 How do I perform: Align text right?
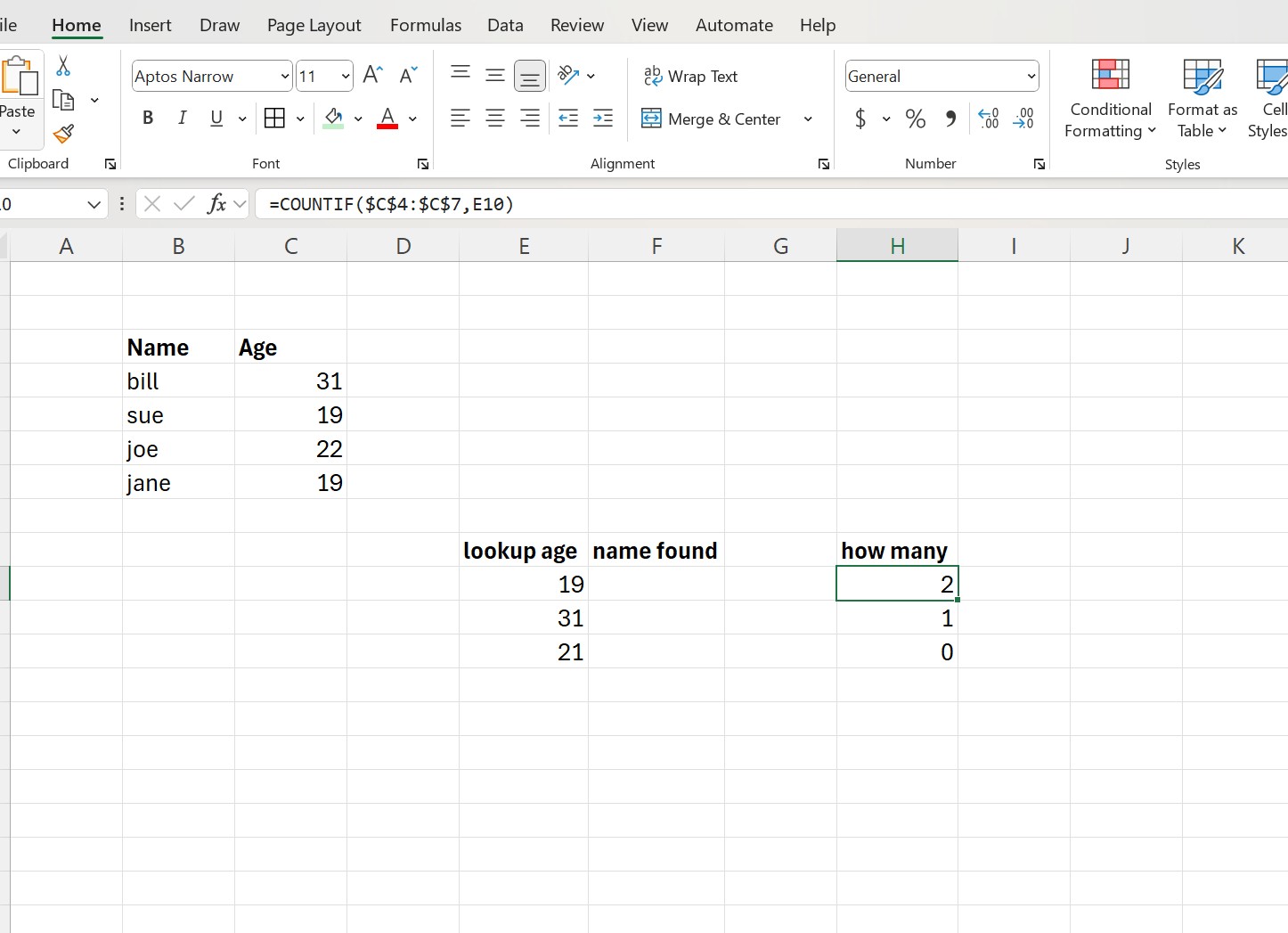(x=530, y=118)
